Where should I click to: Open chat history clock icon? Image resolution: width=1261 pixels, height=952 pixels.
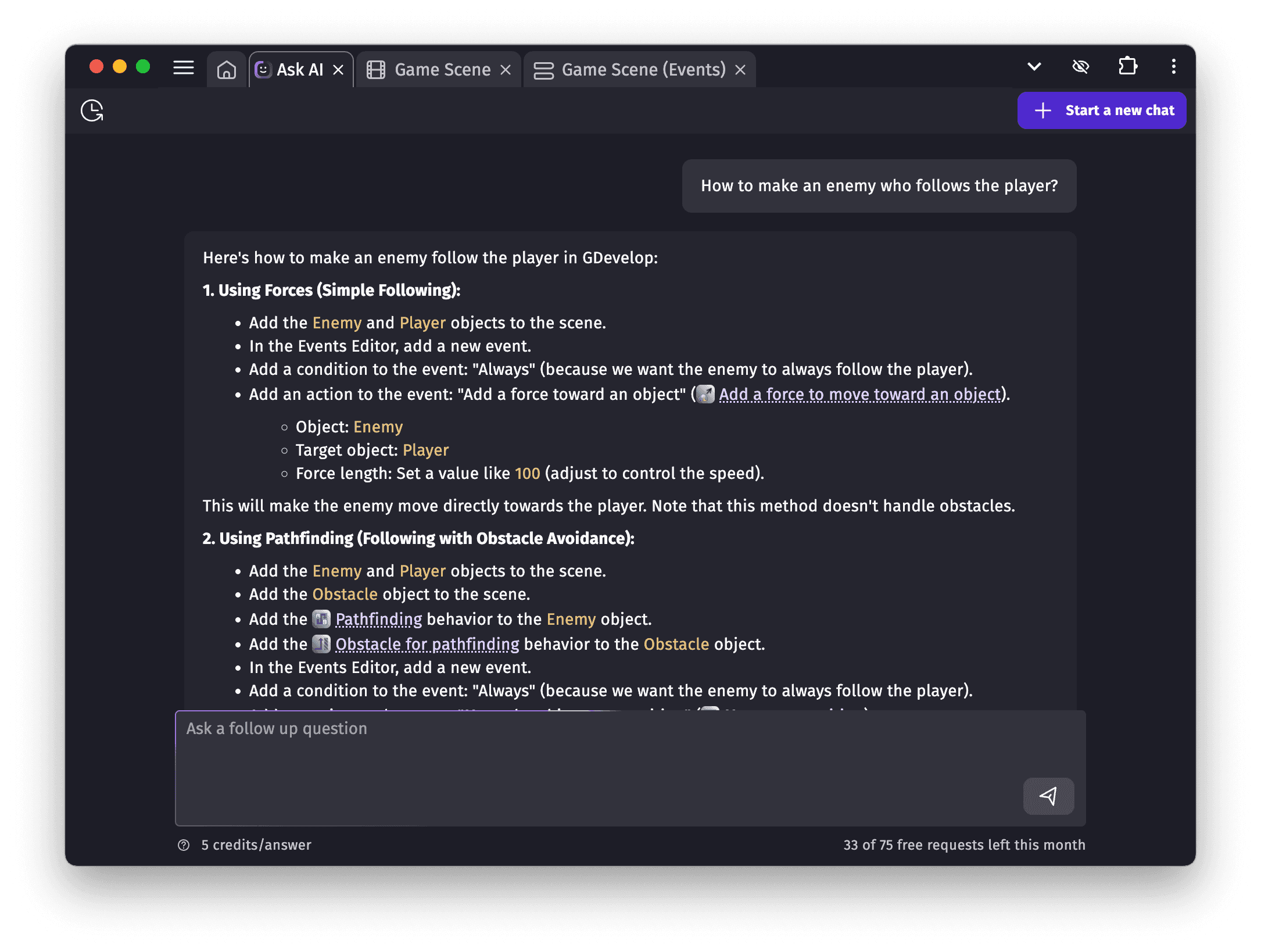coord(92,110)
